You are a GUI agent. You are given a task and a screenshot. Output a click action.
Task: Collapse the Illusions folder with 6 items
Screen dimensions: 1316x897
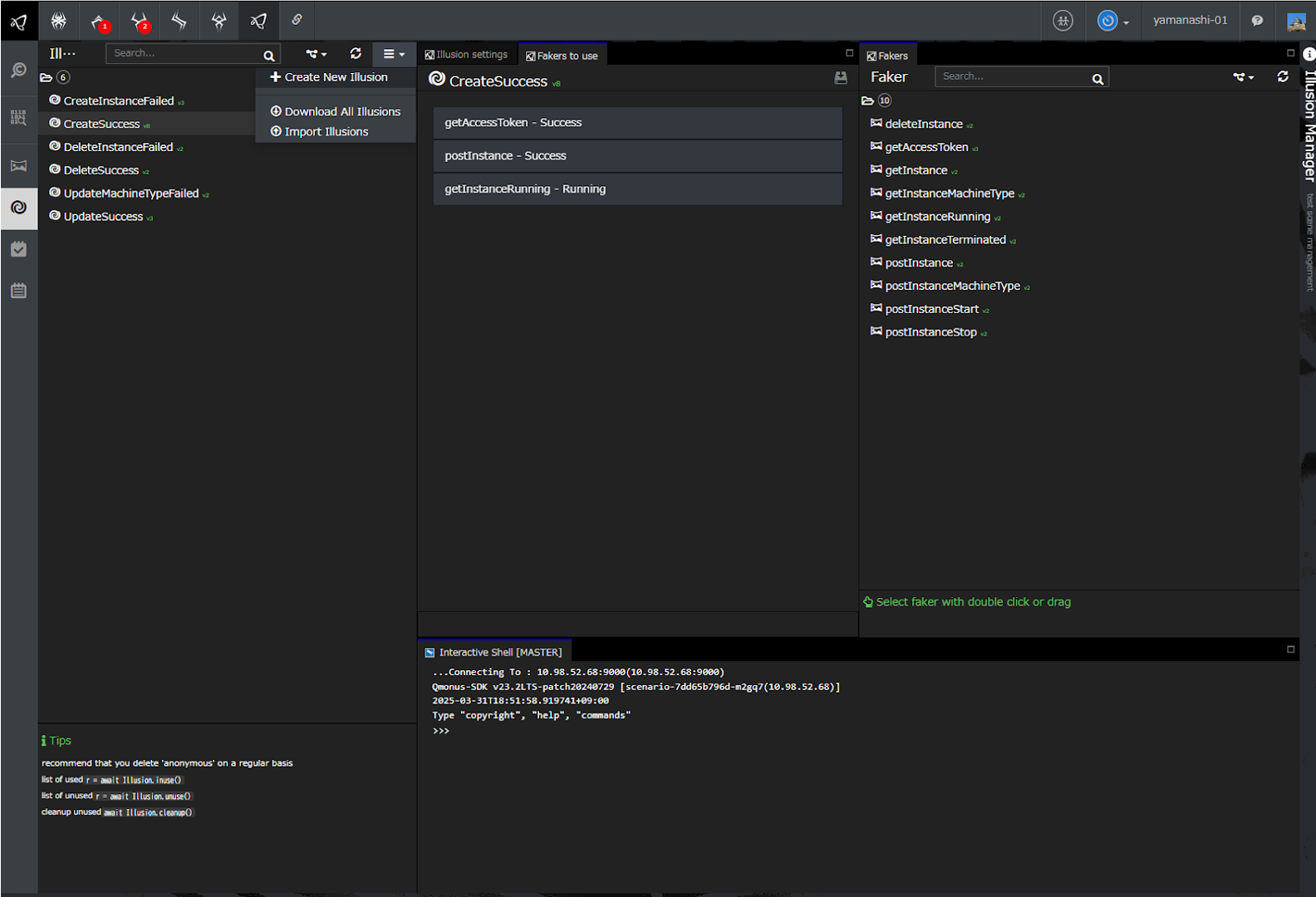tap(47, 77)
